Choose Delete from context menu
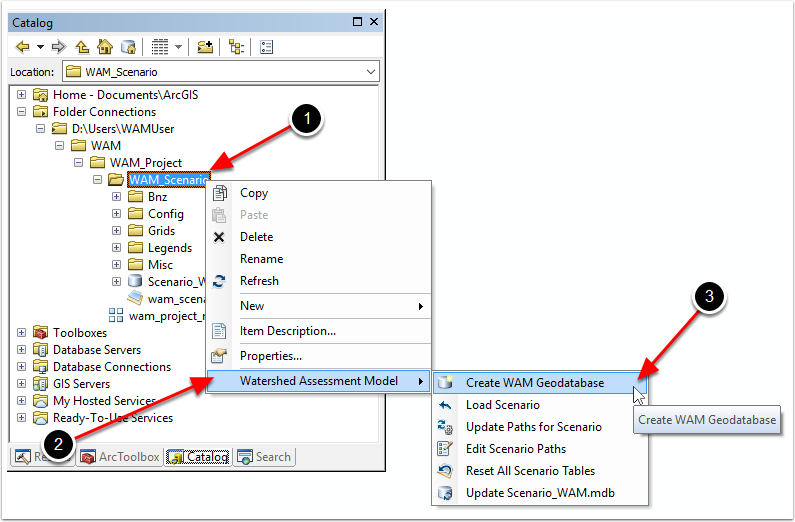Screen dimensions: 795x522 318,237
